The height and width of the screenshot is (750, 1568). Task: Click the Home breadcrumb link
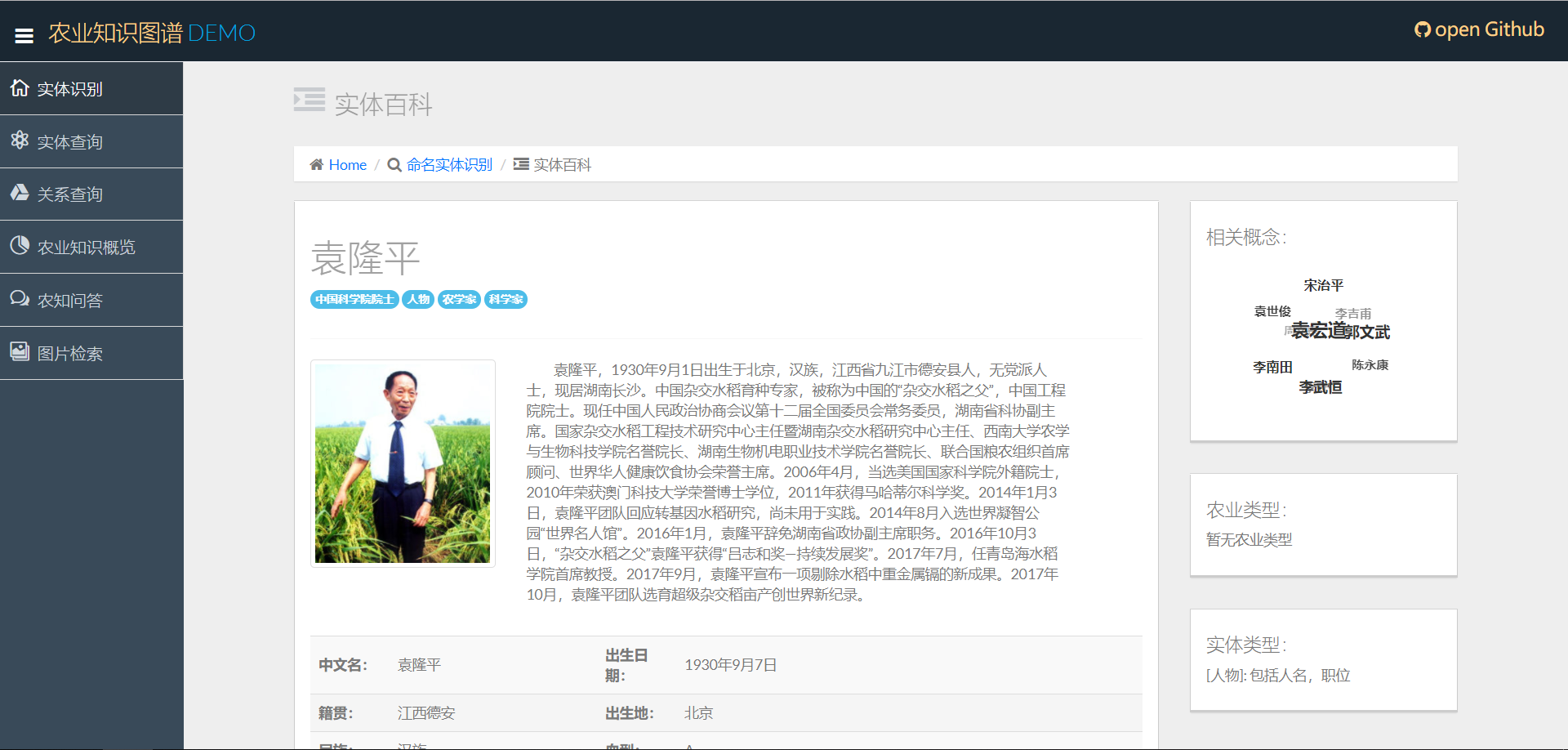click(346, 164)
